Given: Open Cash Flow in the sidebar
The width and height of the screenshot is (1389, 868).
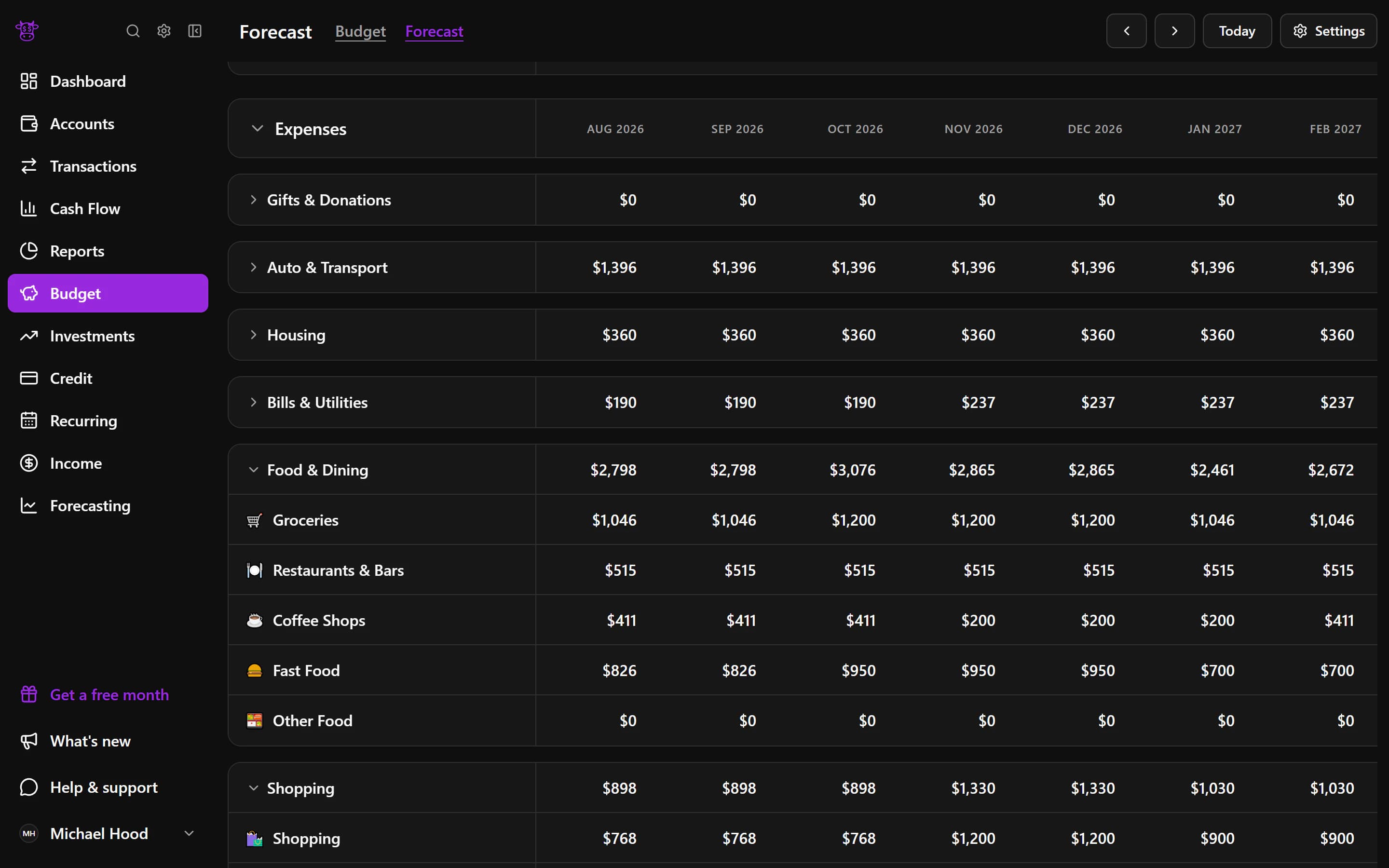Looking at the screenshot, I should pyautogui.click(x=108, y=208).
